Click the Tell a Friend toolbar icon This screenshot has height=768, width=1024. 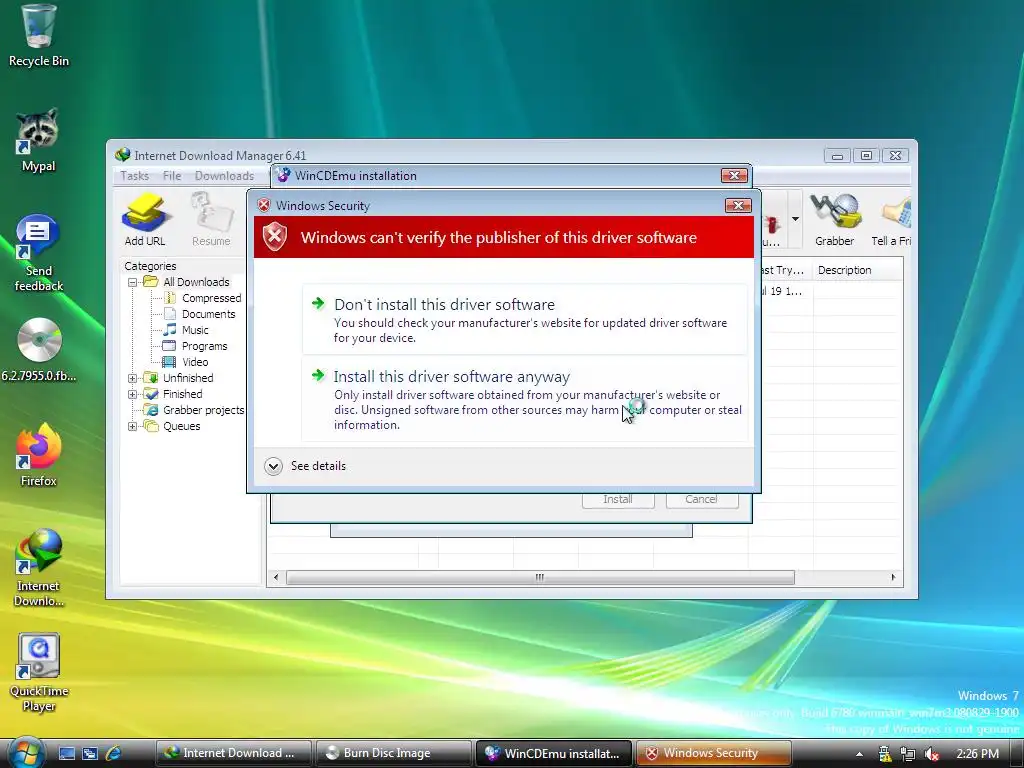click(x=891, y=220)
